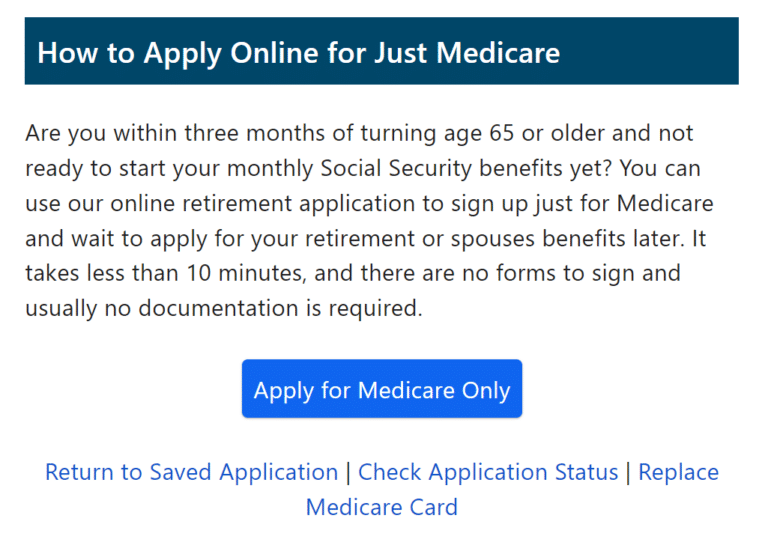Click the separator bar before Replace
Screen dimensions: 768x542
coord(628,472)
